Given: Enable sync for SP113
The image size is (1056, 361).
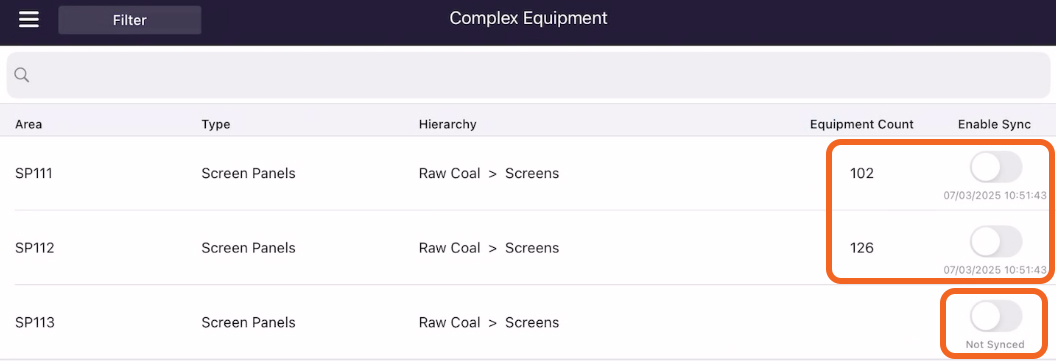Looking at the screenshot, I should tap(996, 315).
